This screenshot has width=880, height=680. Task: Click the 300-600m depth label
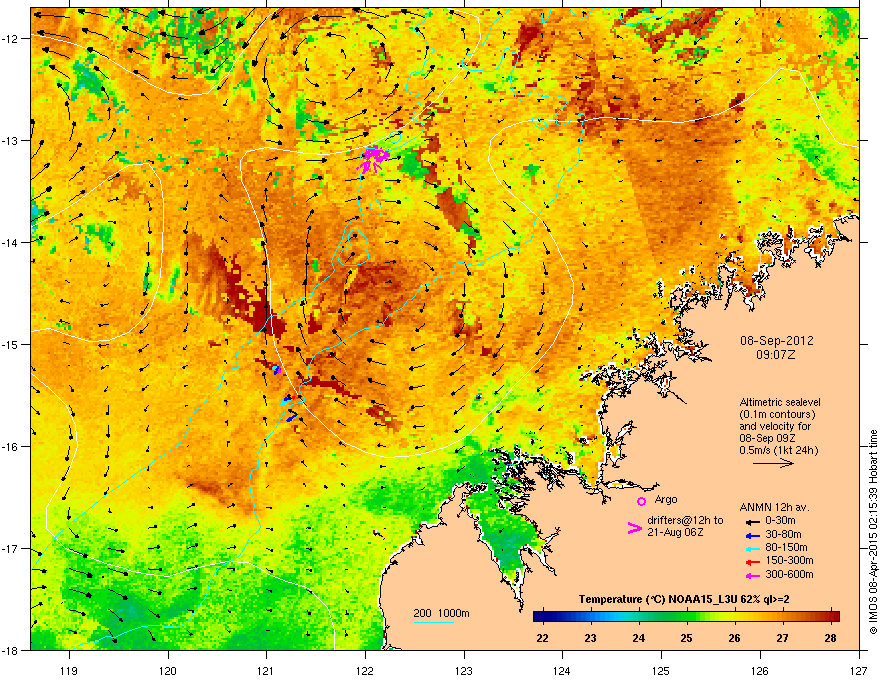(789, 575)
